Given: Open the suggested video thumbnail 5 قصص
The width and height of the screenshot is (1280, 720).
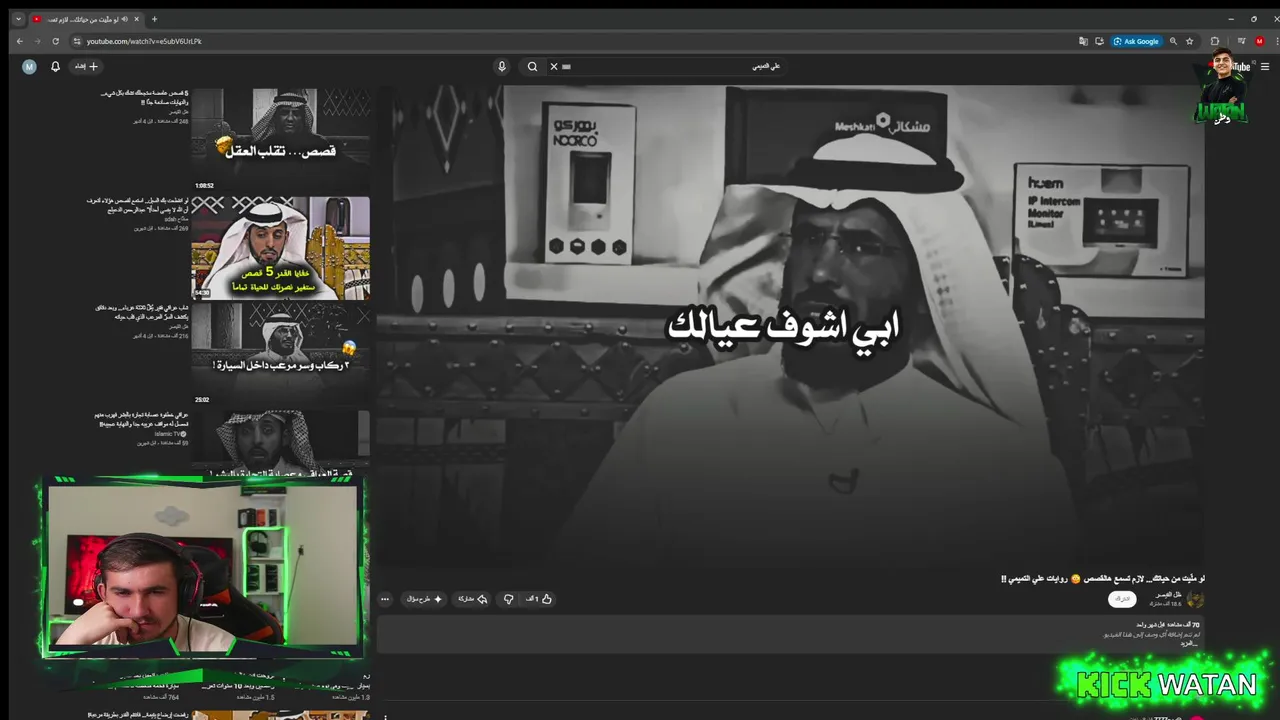Looking at the screenshot, I should pyautogui.click(x=280, y=247).
